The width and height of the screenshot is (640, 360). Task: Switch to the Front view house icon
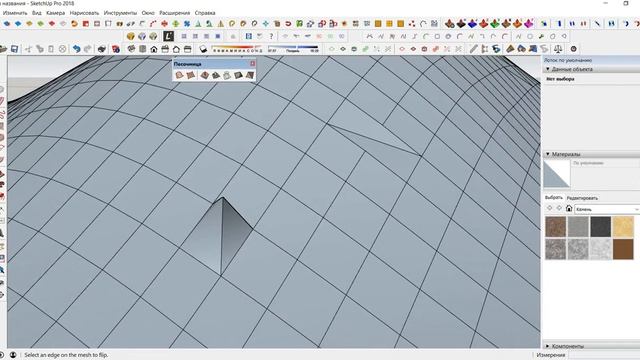coord(154,49)
